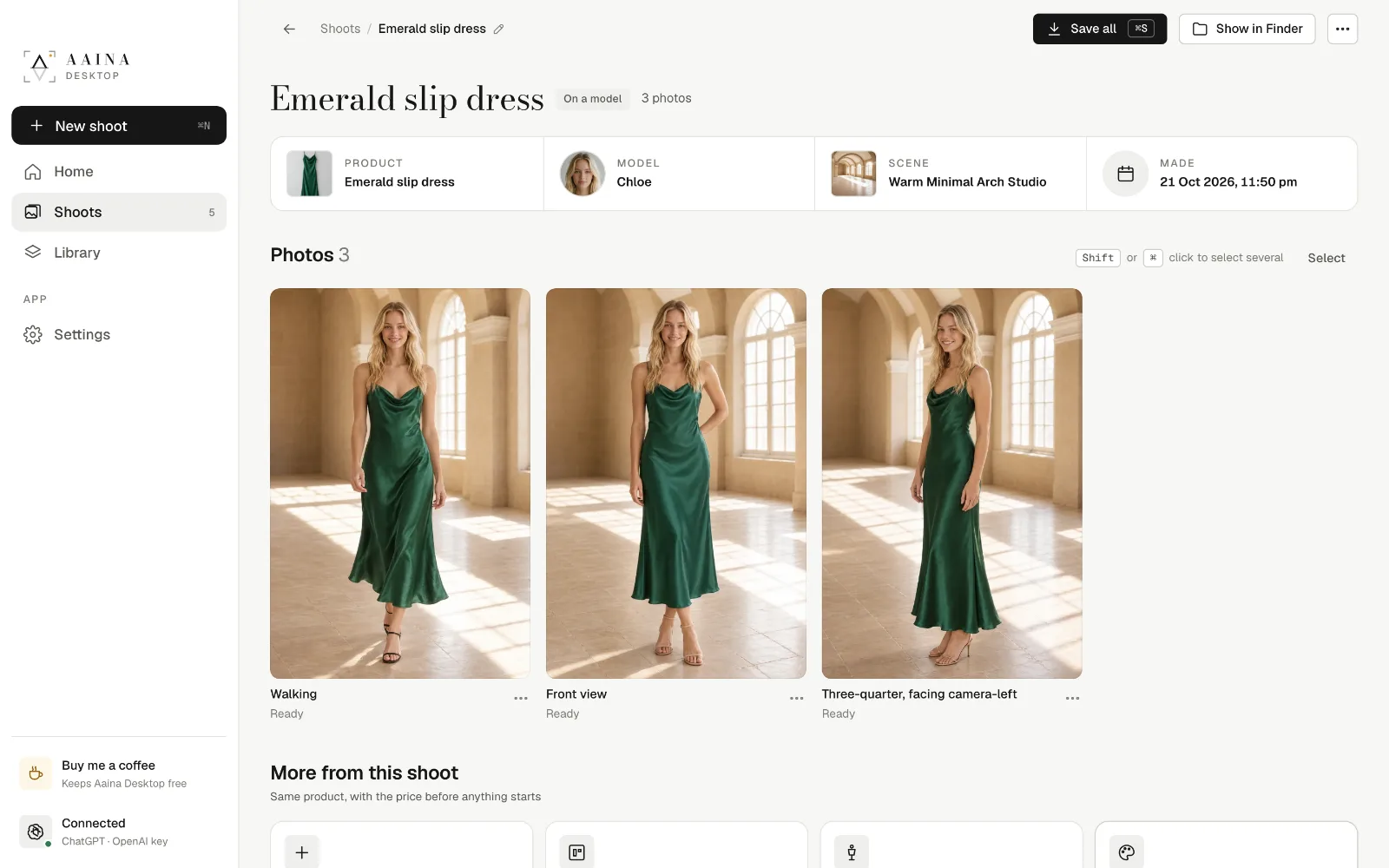Screen dimensions: 1389x868
Task: Open Library in the sidebar
Action: pyautogui.click(x=119, y=253)
